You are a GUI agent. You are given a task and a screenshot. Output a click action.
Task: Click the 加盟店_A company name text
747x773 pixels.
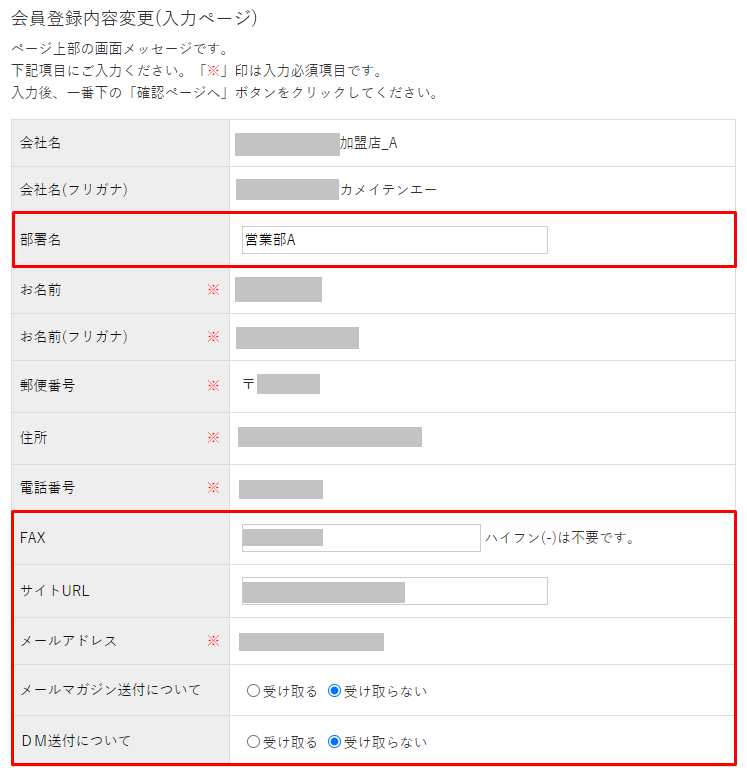(369, 143)
